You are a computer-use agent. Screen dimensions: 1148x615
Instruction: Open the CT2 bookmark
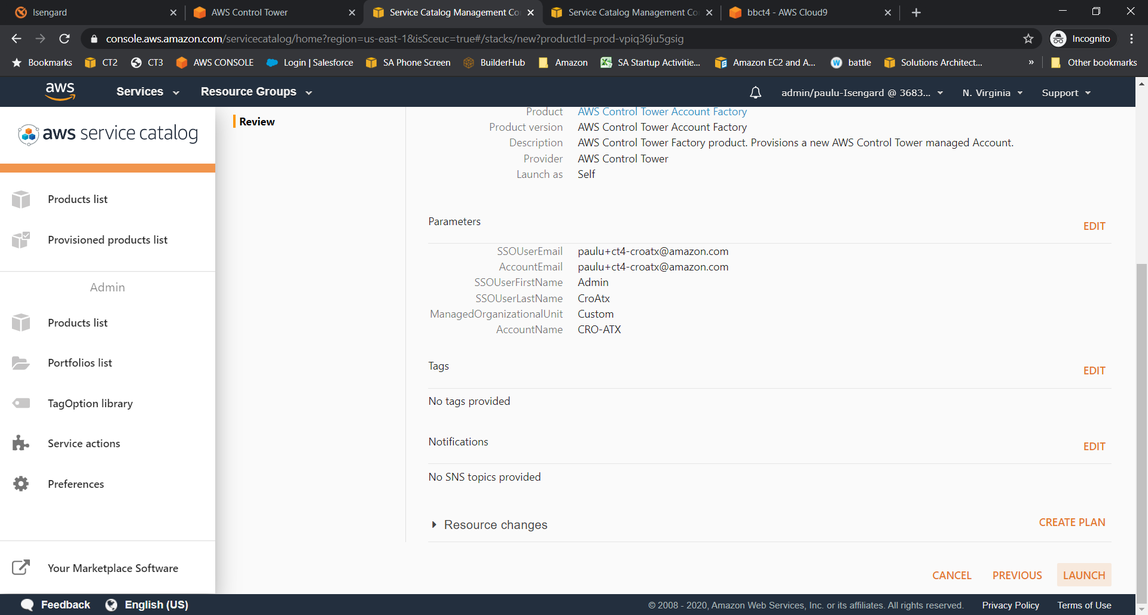(101, 62)
